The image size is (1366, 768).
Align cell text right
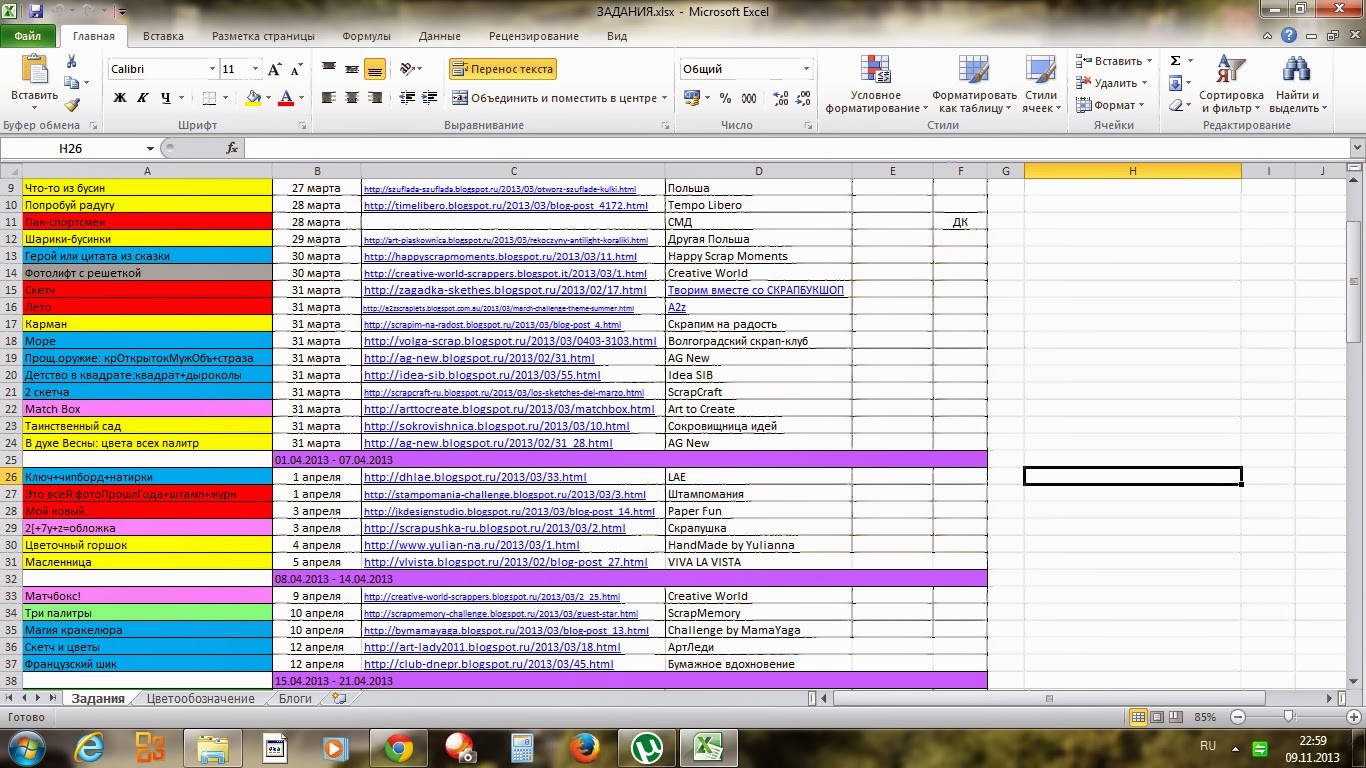[374, 98]
